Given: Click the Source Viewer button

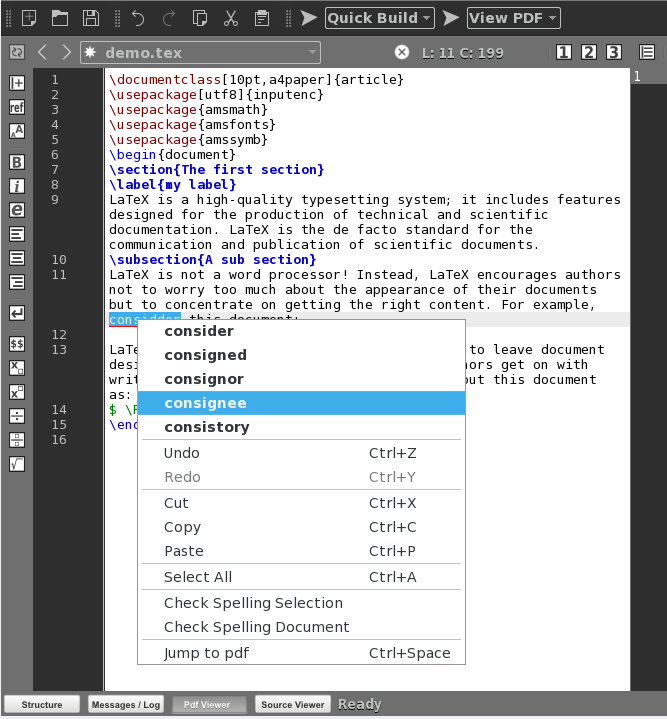Looking at the screenshot, I should (x=292, y=704).
